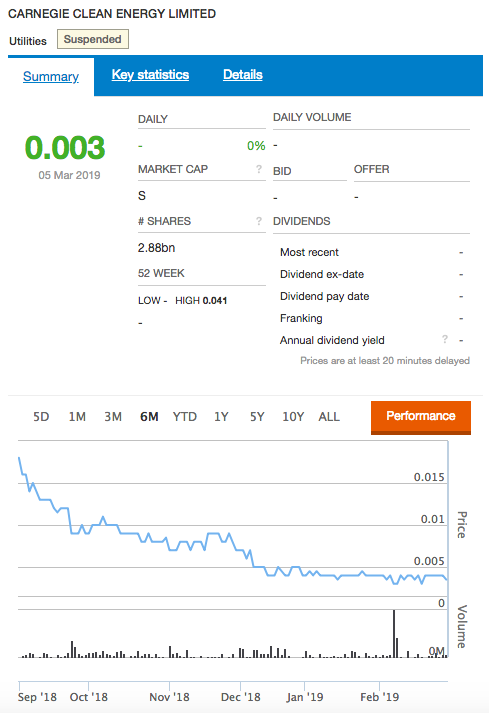Select the ALL chart range
489x713 pixels.
point(329,417)
